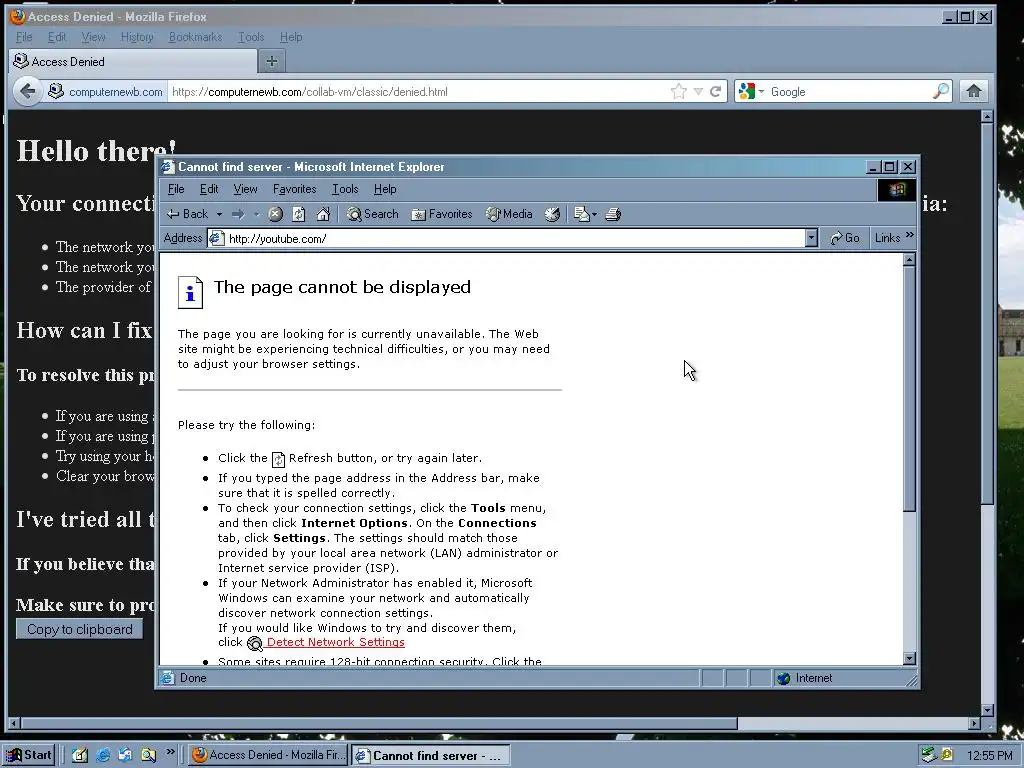Open the Firefox File menu
The width and height of the screenshot is (1024, 768).
(24, 37)
